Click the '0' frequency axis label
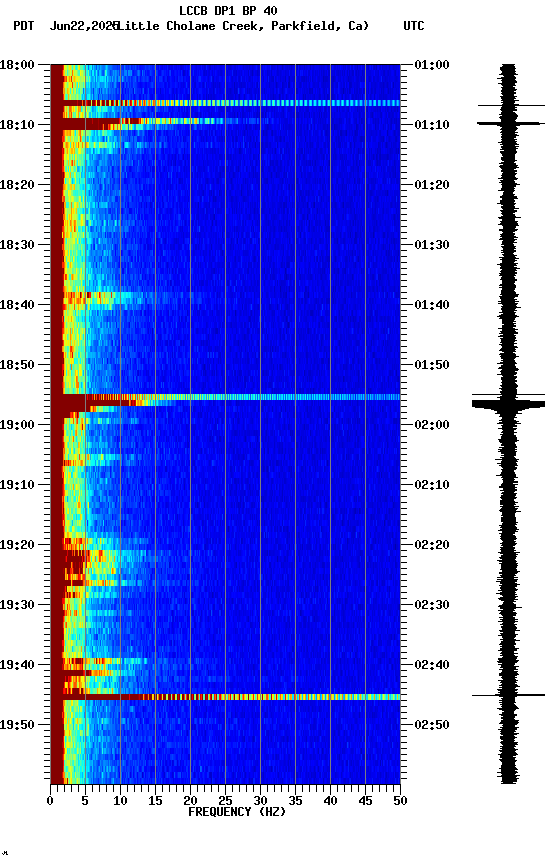This screenshot has width=552, height=864. pyautogui.click(x=50, y=801)
